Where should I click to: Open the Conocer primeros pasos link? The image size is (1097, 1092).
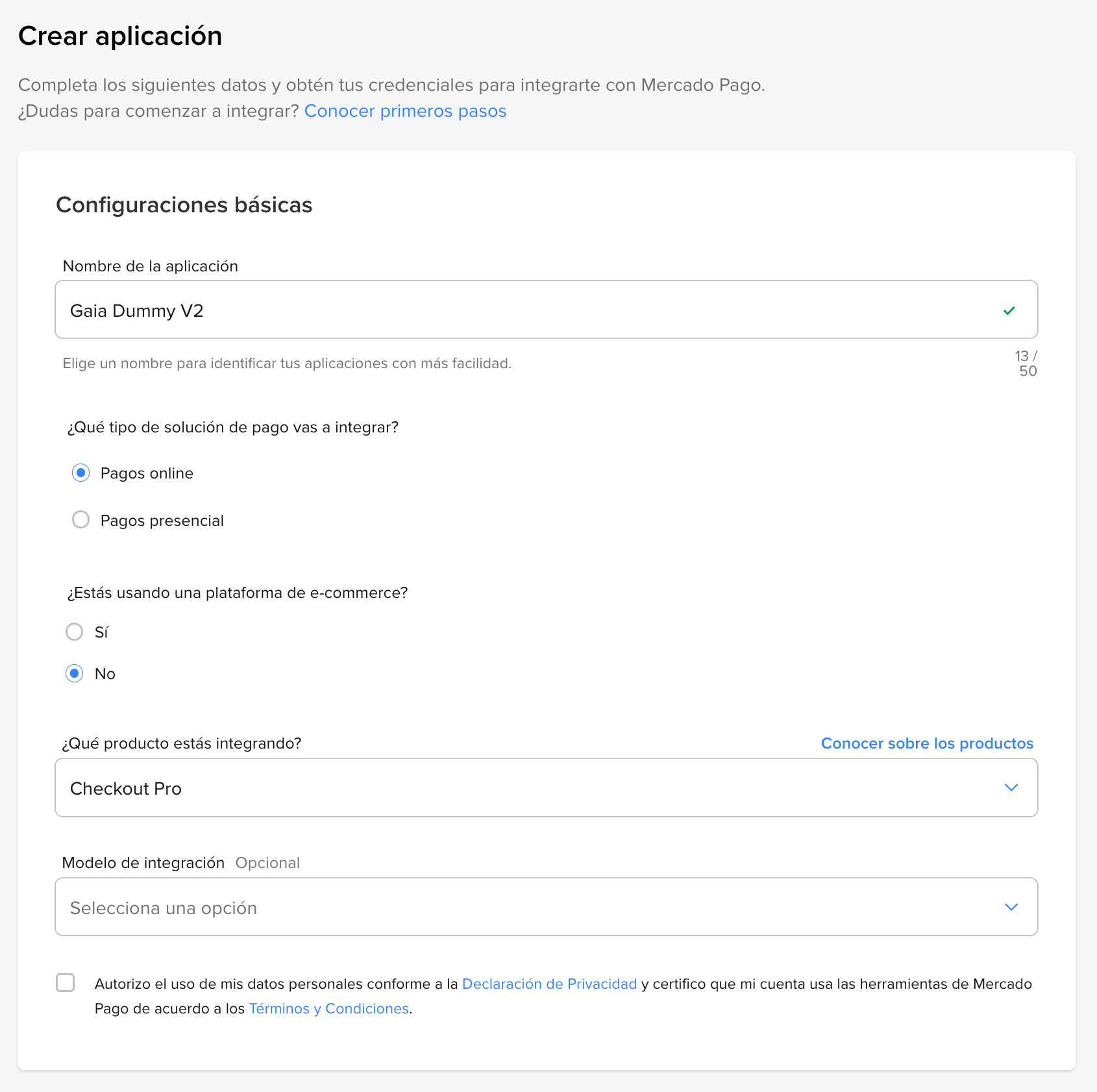coord(405,111)
